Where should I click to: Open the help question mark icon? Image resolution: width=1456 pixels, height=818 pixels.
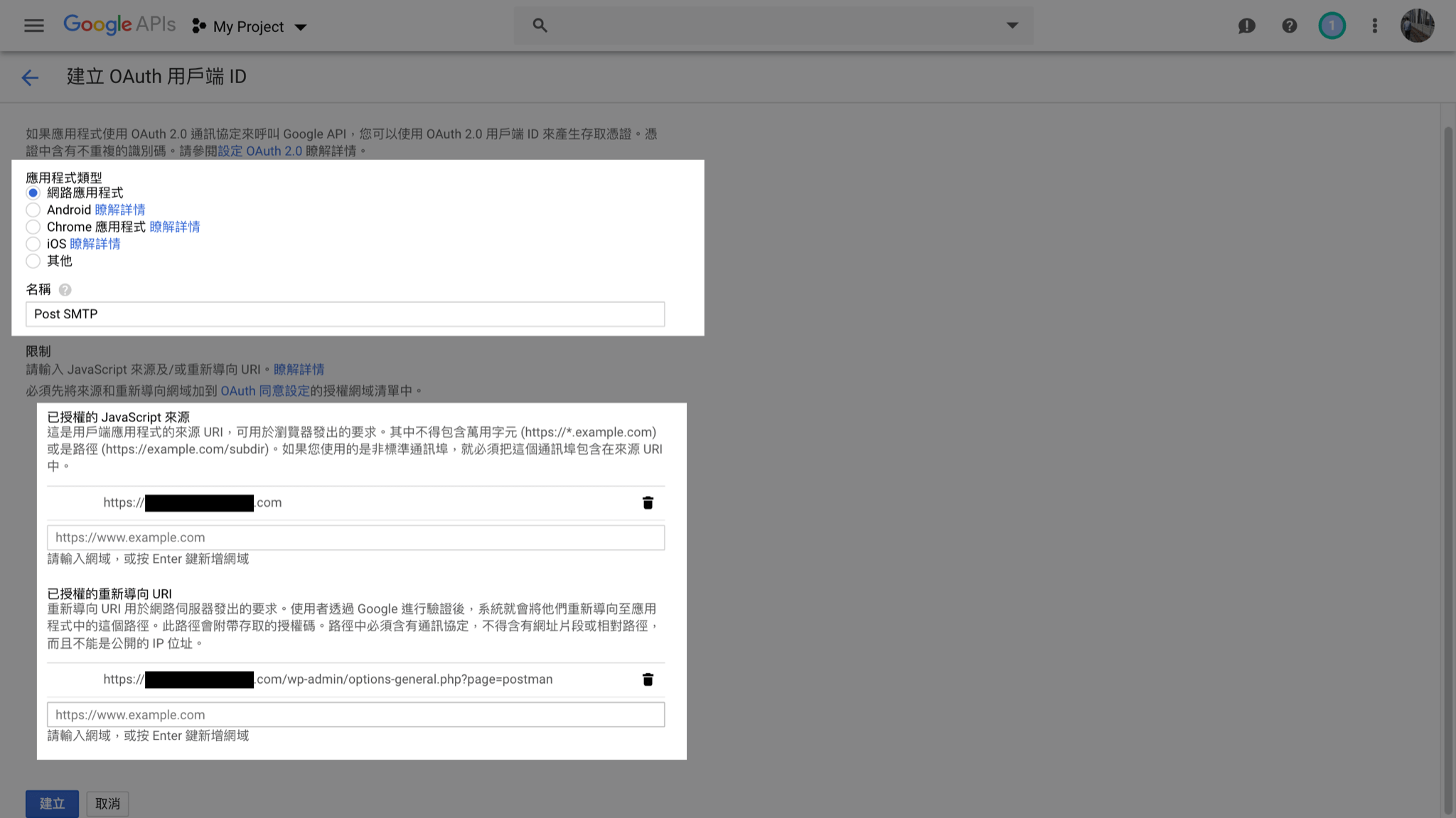(x=1289, y=26)
